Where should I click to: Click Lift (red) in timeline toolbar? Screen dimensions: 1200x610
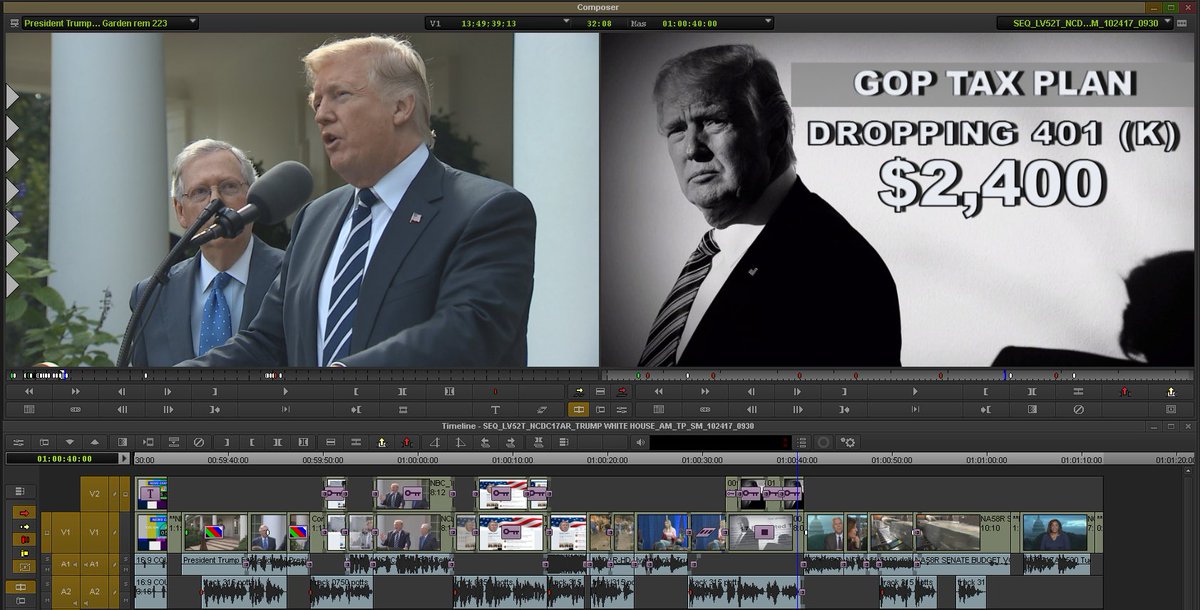(407, 444)
